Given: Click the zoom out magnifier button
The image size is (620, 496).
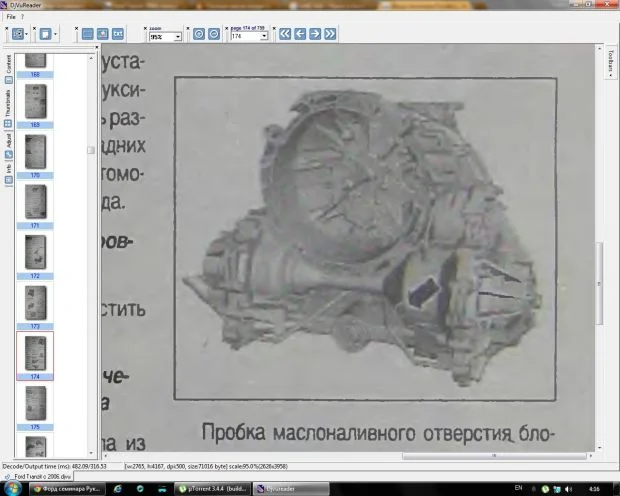Looking at the screenshot, I should point(214,34).
